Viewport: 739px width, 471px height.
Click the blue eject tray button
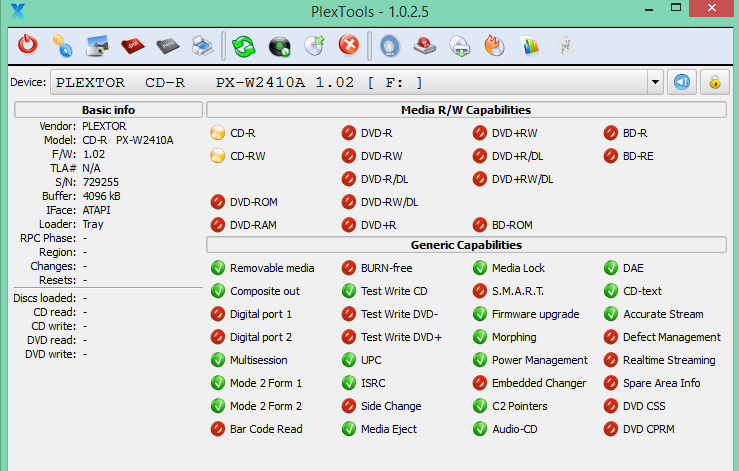[682, 82]
